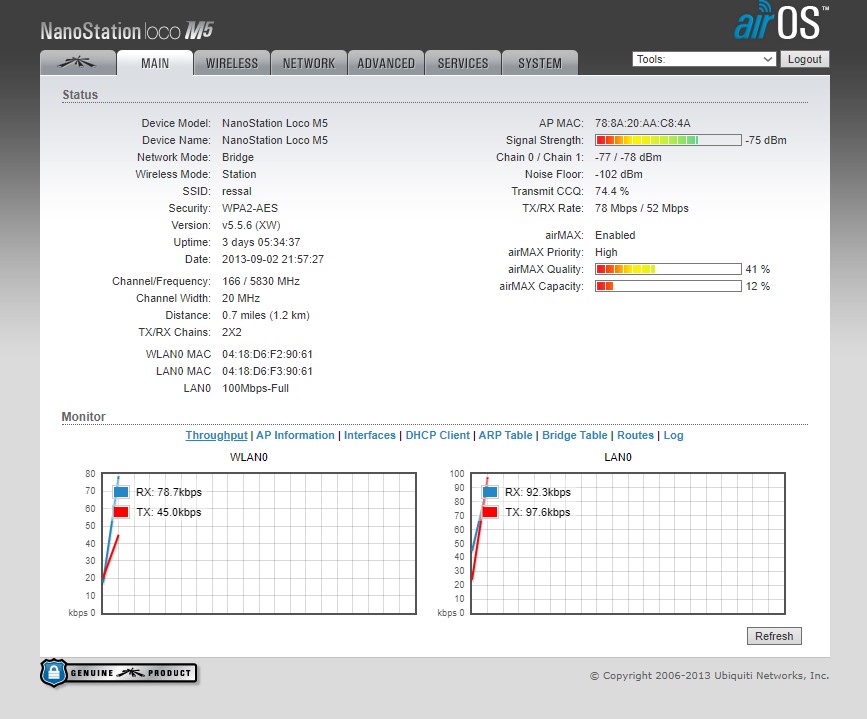
Task: Open the Routes link
Action: [x=635, y=435]
